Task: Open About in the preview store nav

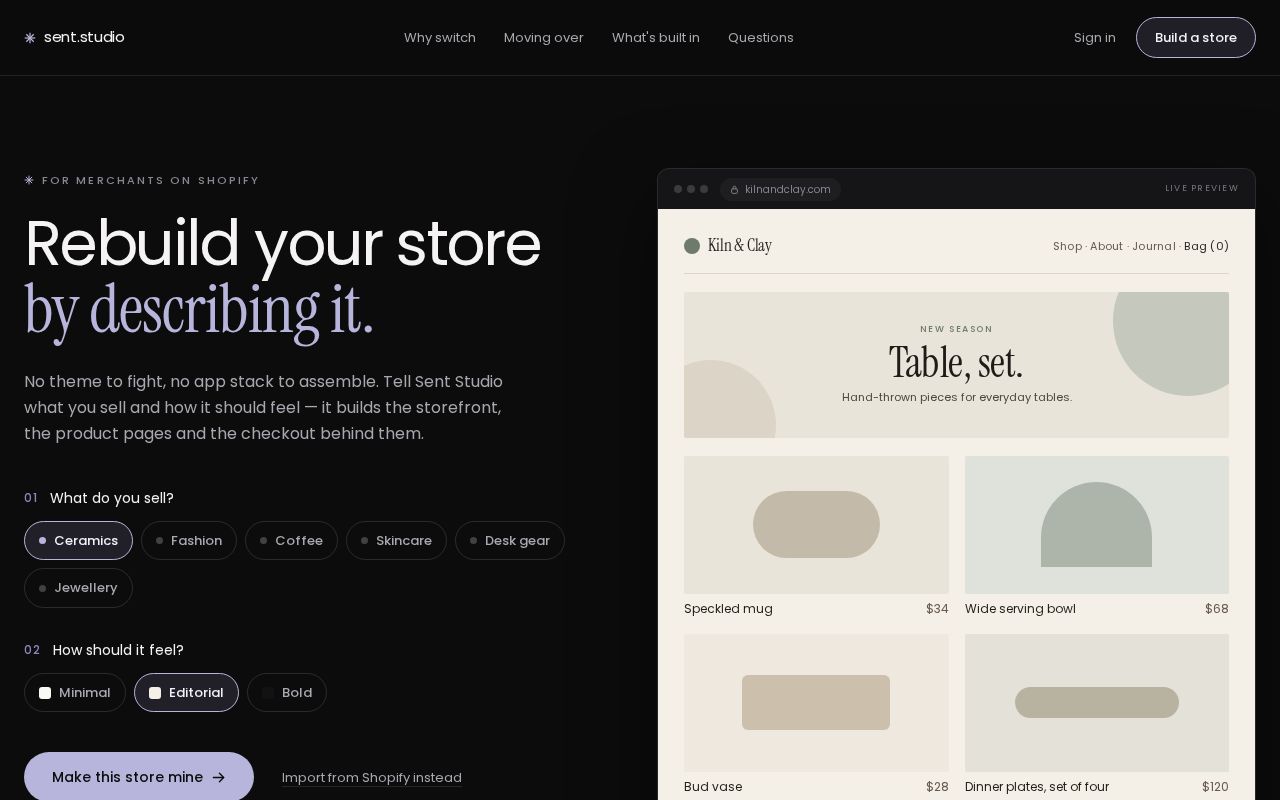Action: 1106,246
